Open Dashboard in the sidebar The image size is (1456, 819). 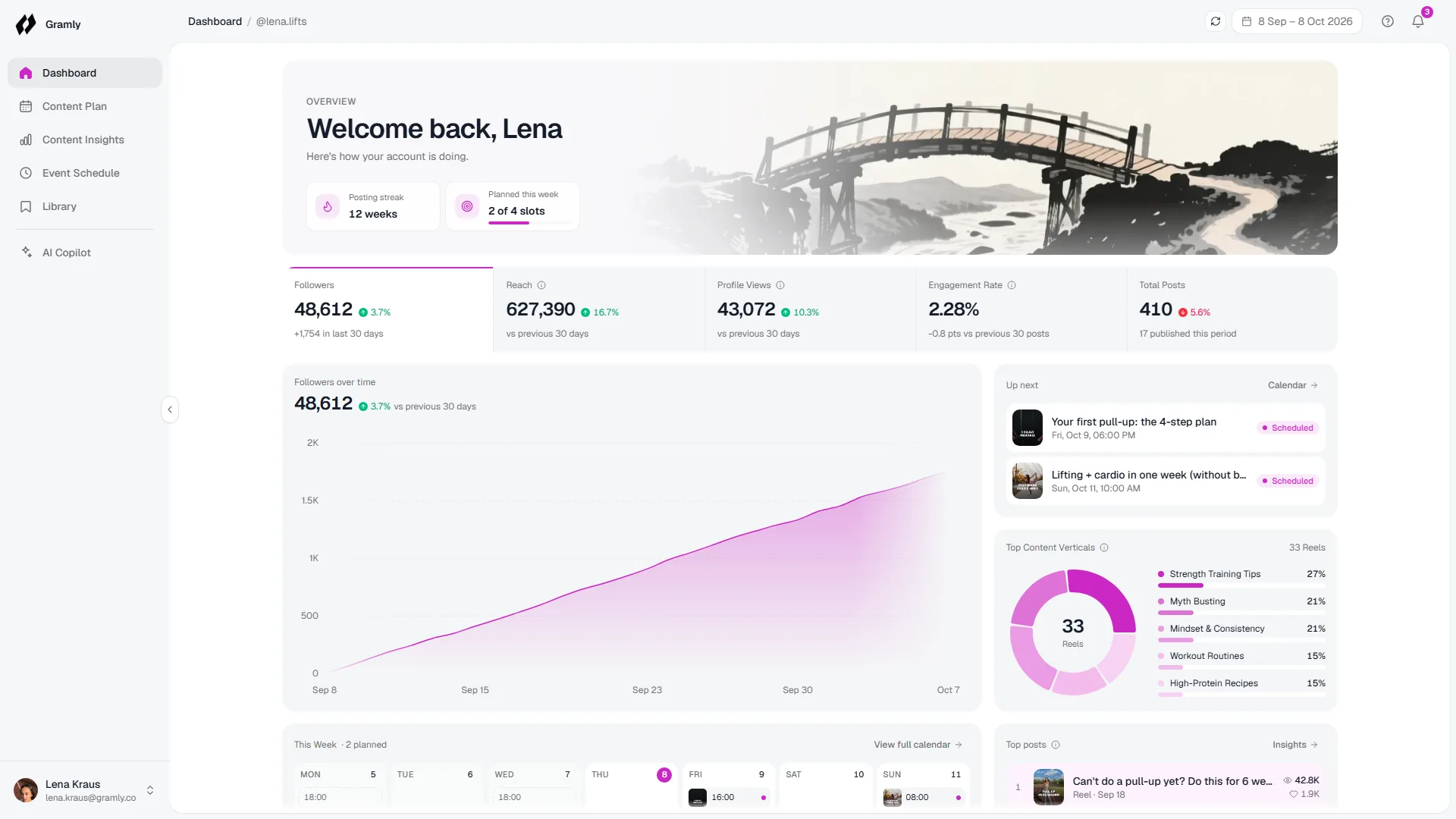click(x=85, y=73)
